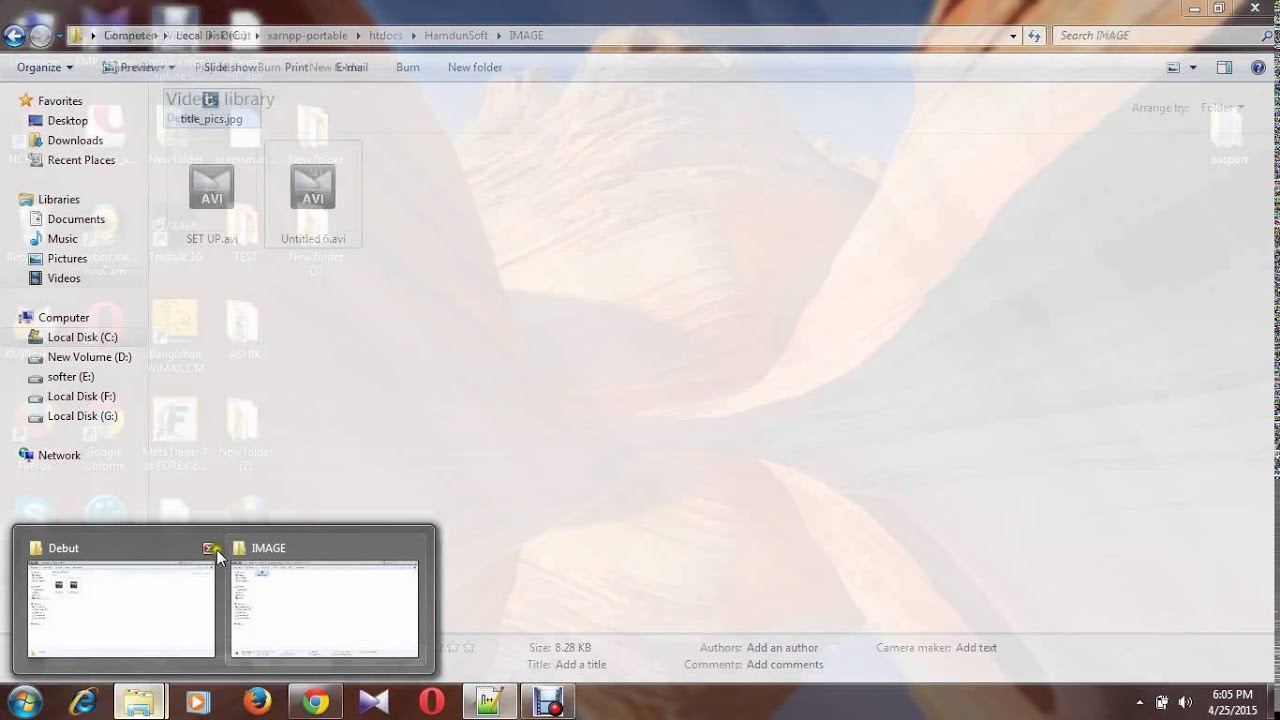The height and width of the screenshot is (720, 1280).
Task: Switch to the IMAGE window thumbnail preview
Action: pos(324,609)
